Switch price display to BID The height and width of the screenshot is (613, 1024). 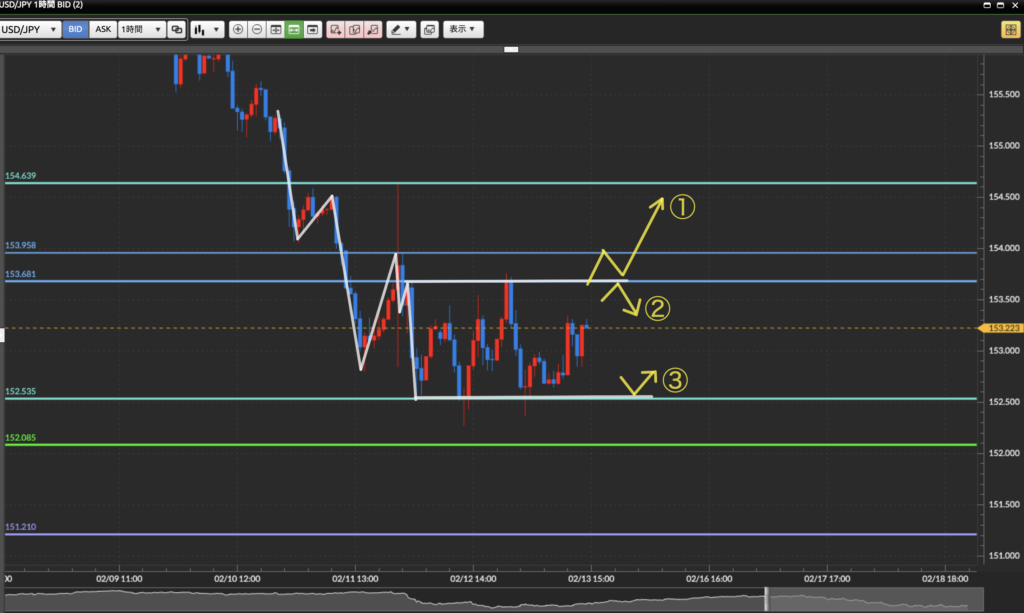[75, 30]
